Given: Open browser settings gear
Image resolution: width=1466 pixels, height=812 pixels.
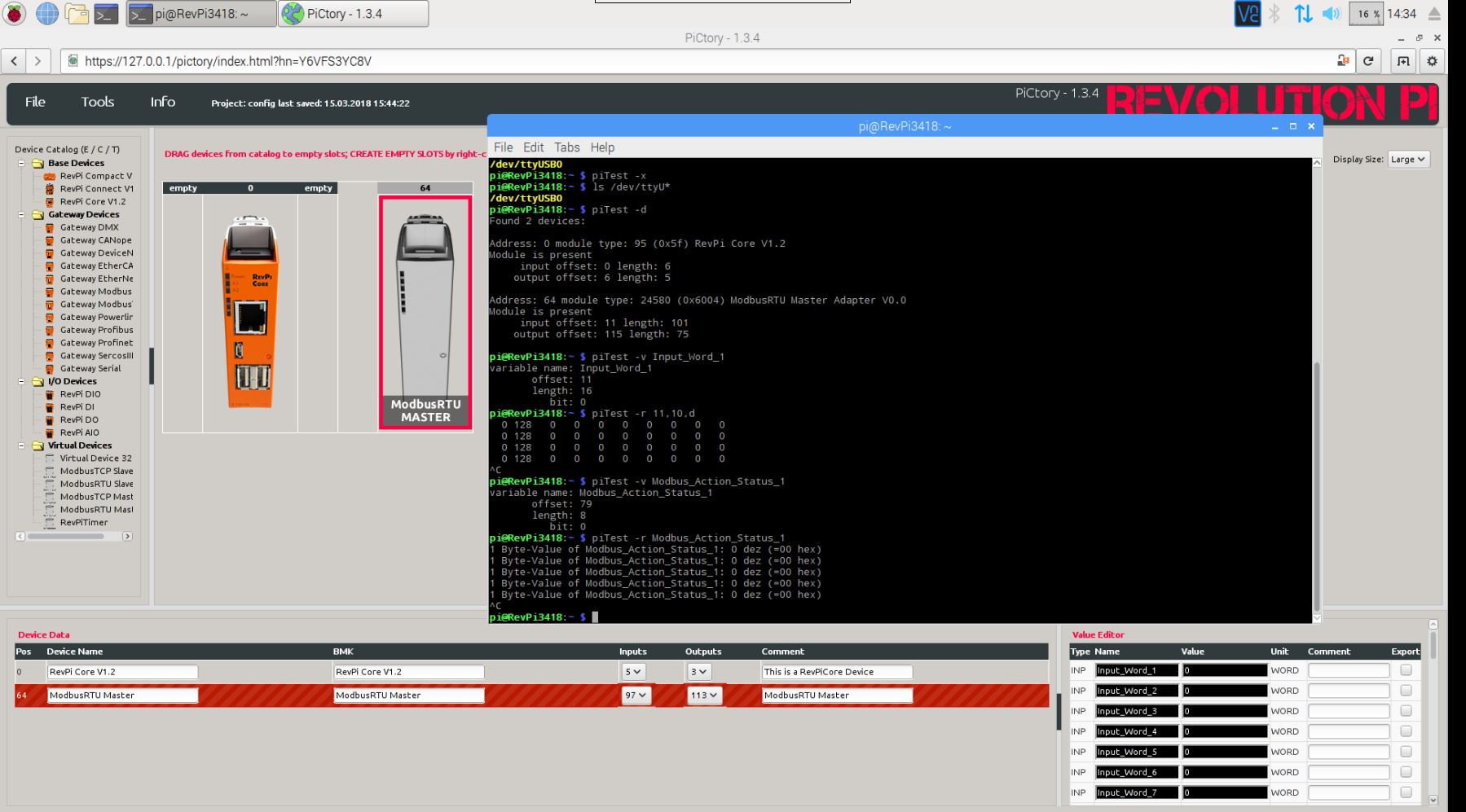Looking at the screenshot, I should tap(1432, 61).
